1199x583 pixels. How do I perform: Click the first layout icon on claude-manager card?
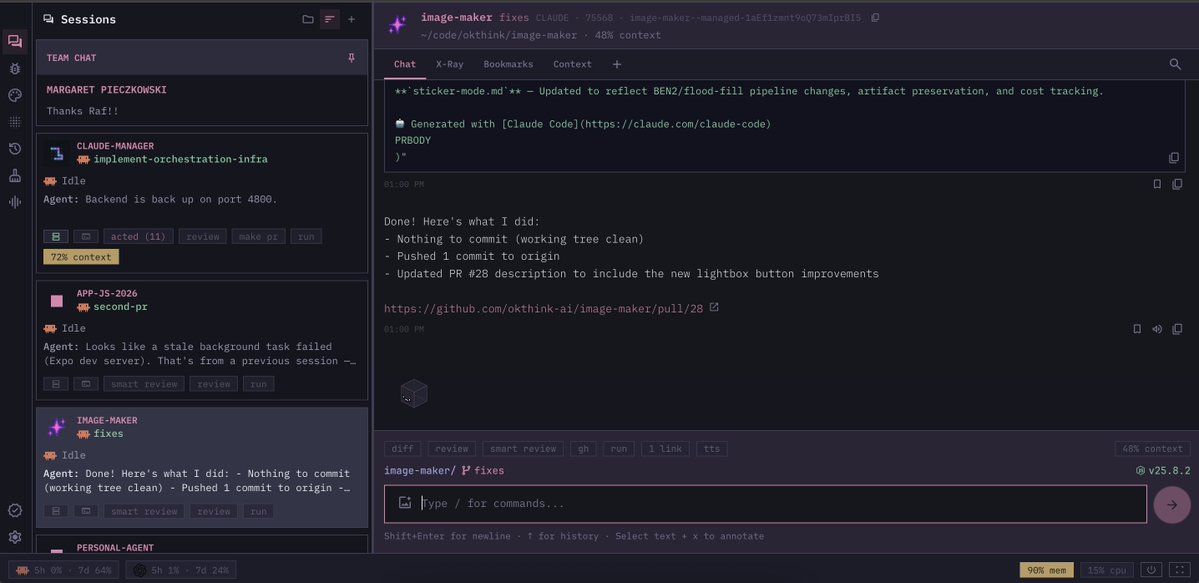point(56,236)
